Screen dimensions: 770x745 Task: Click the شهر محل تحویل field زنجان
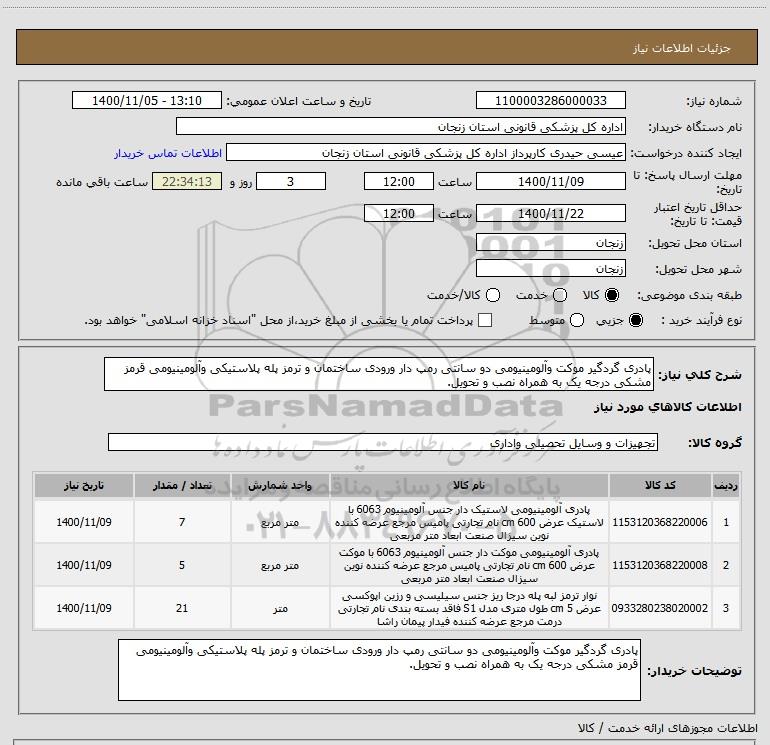[x=550, y=269]
